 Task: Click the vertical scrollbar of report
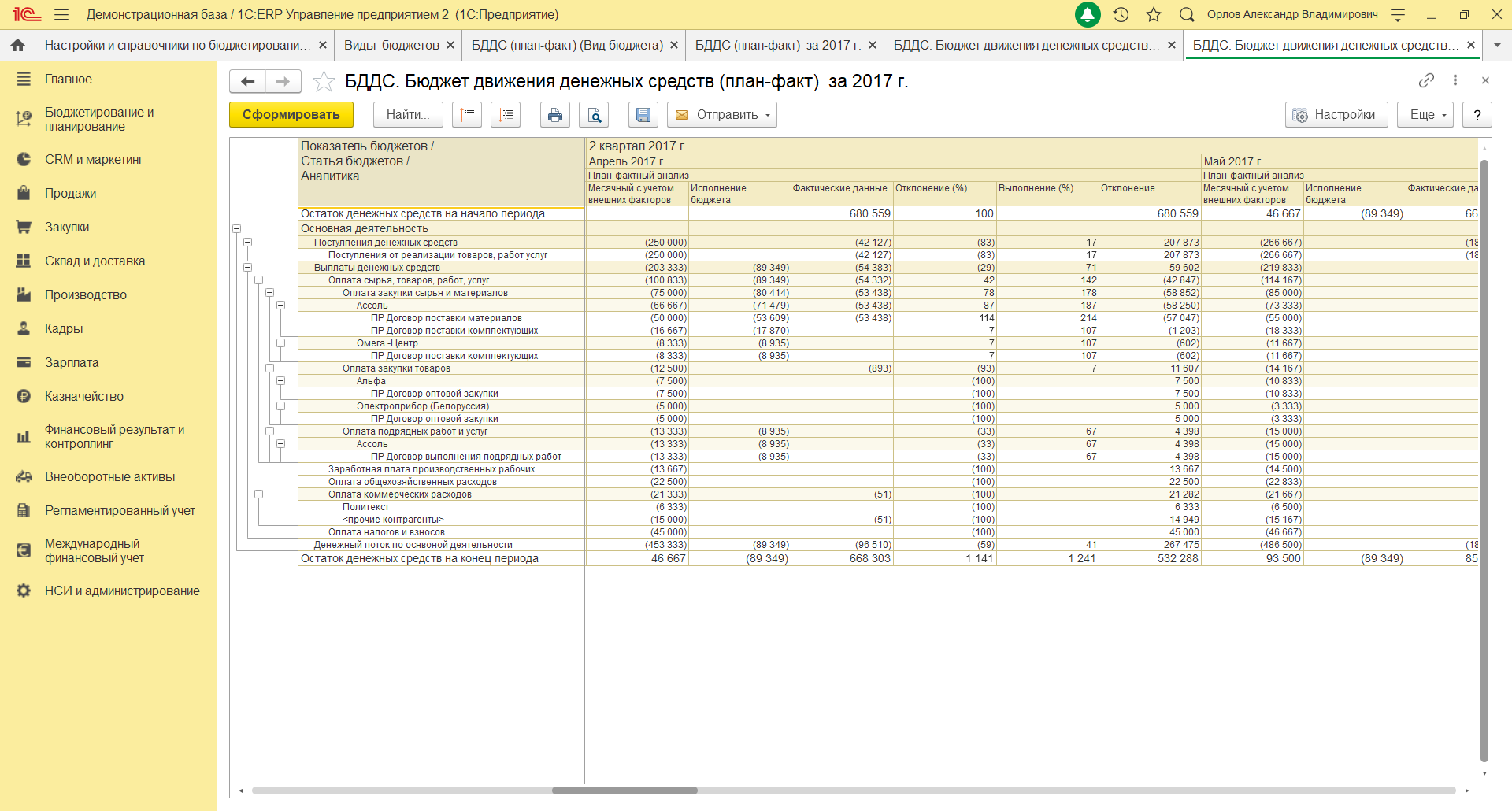tap(1484, 461)
